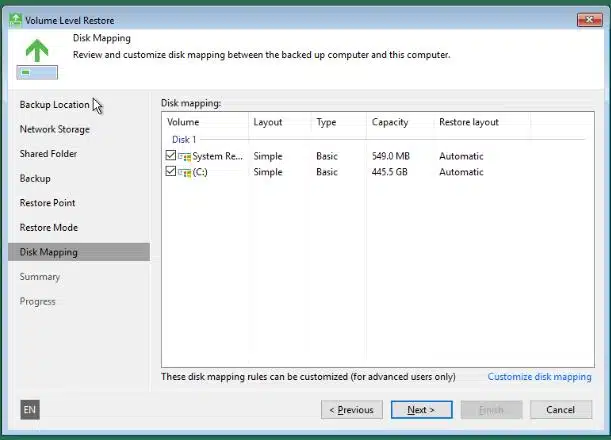
Task: Sort by the Restore layout column header
Action: coord(468,122)
